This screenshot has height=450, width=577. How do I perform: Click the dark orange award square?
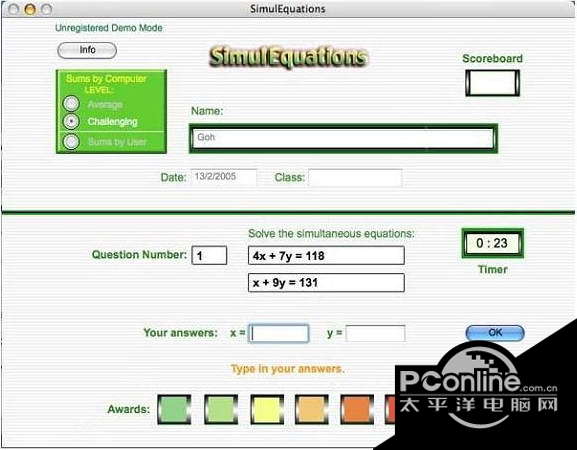click(x=357, y=409)
